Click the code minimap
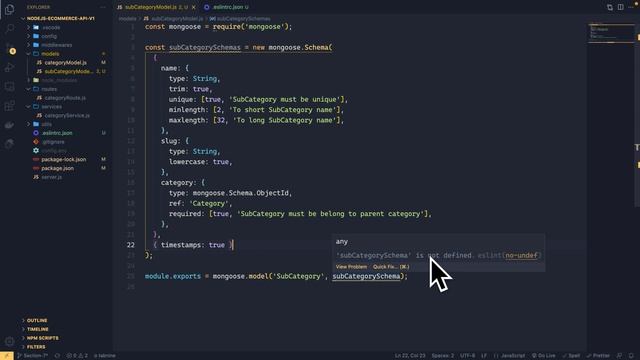Image resolution: width=640 pixels, height=360 pixels. pyautogui.click(x=611, y=33)
